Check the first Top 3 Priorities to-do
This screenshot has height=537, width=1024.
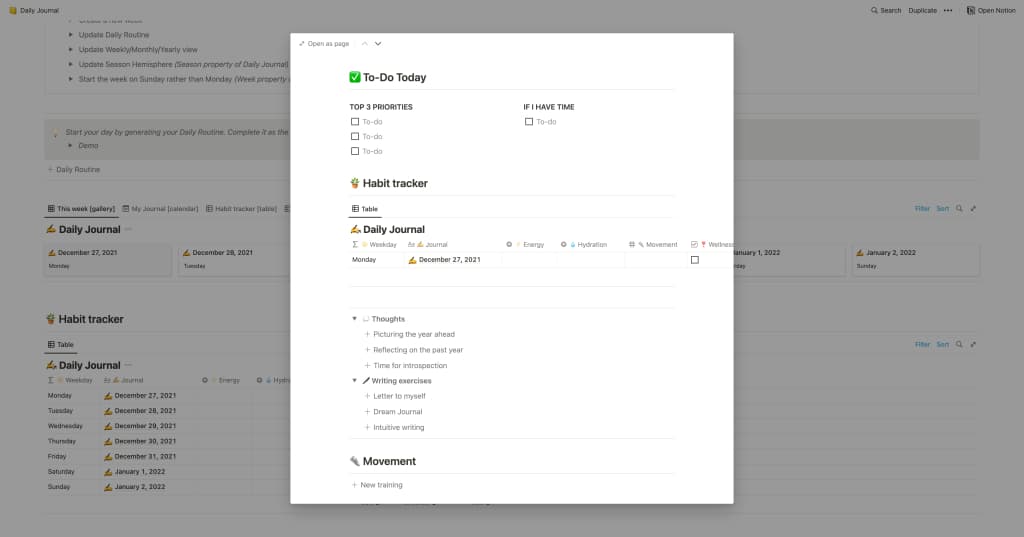(355, 122)
